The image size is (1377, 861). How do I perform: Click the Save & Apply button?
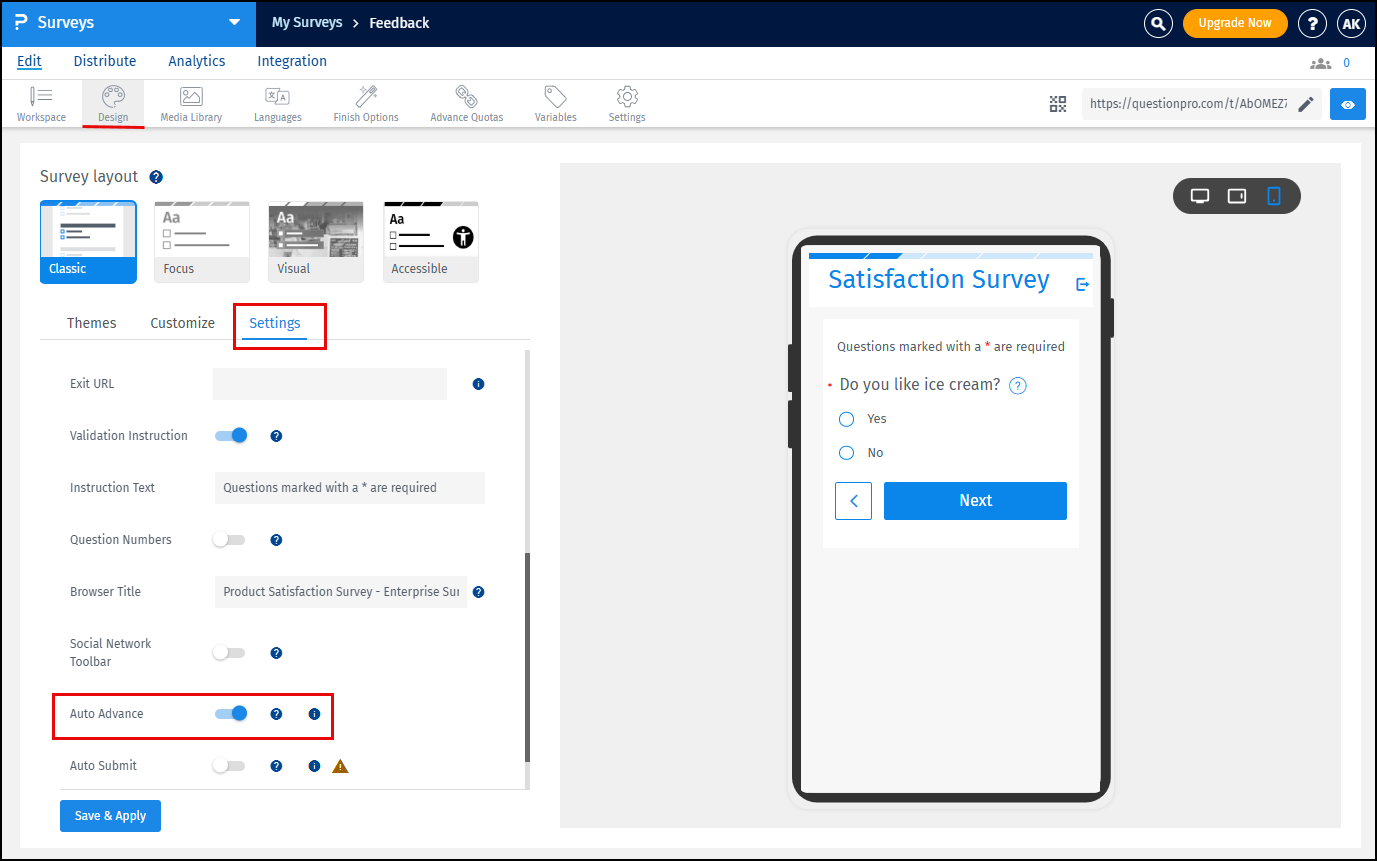click(x=110, y=815)
